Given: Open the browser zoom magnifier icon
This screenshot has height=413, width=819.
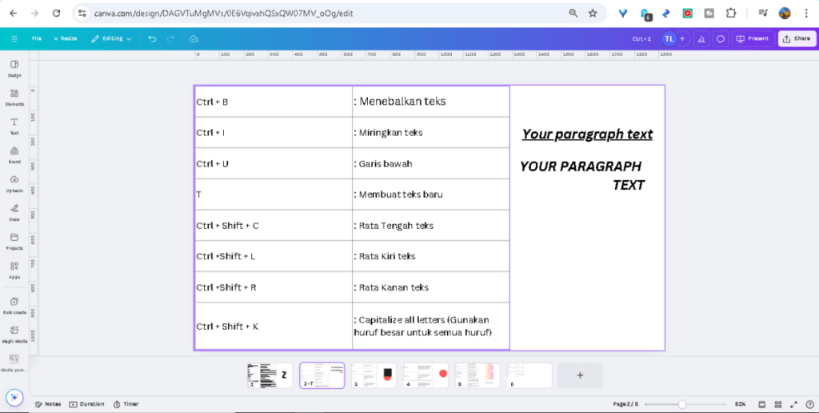Looking at the screenshot, I should tap(573, 14).
